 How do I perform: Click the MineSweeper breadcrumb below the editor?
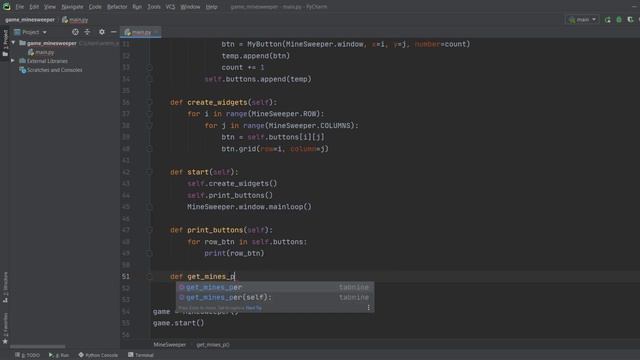(x=169, y=345)
